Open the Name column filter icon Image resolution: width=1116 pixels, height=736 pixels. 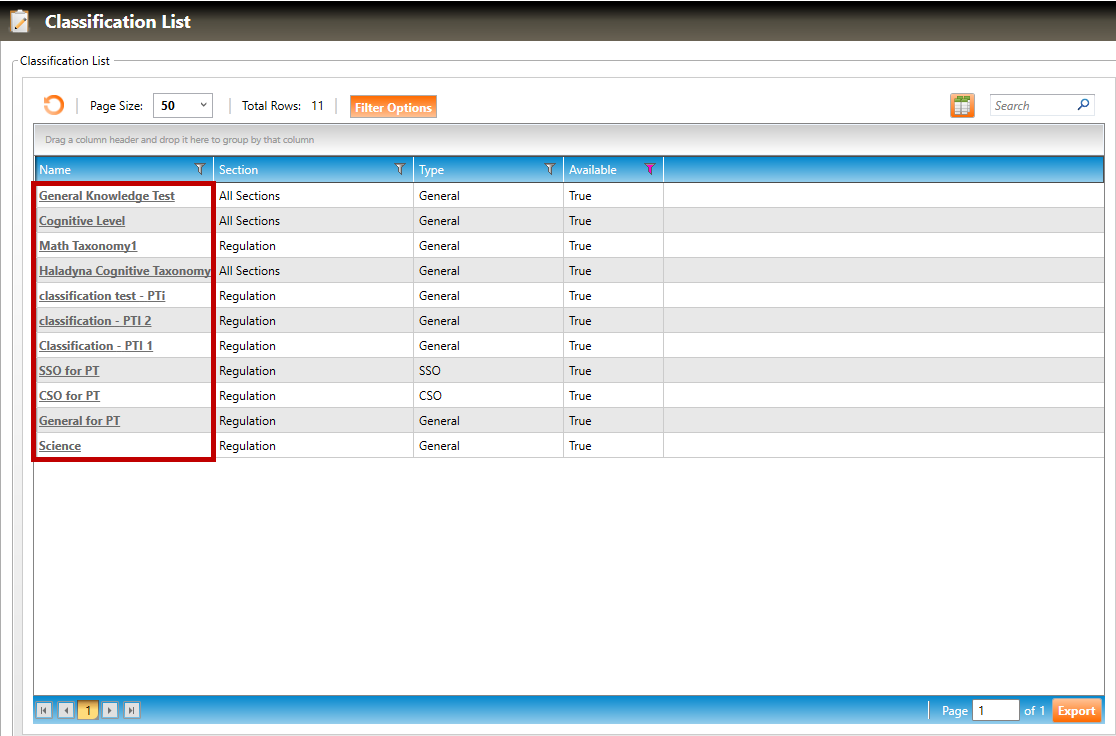pyautogui.click(x=200, y=170)
